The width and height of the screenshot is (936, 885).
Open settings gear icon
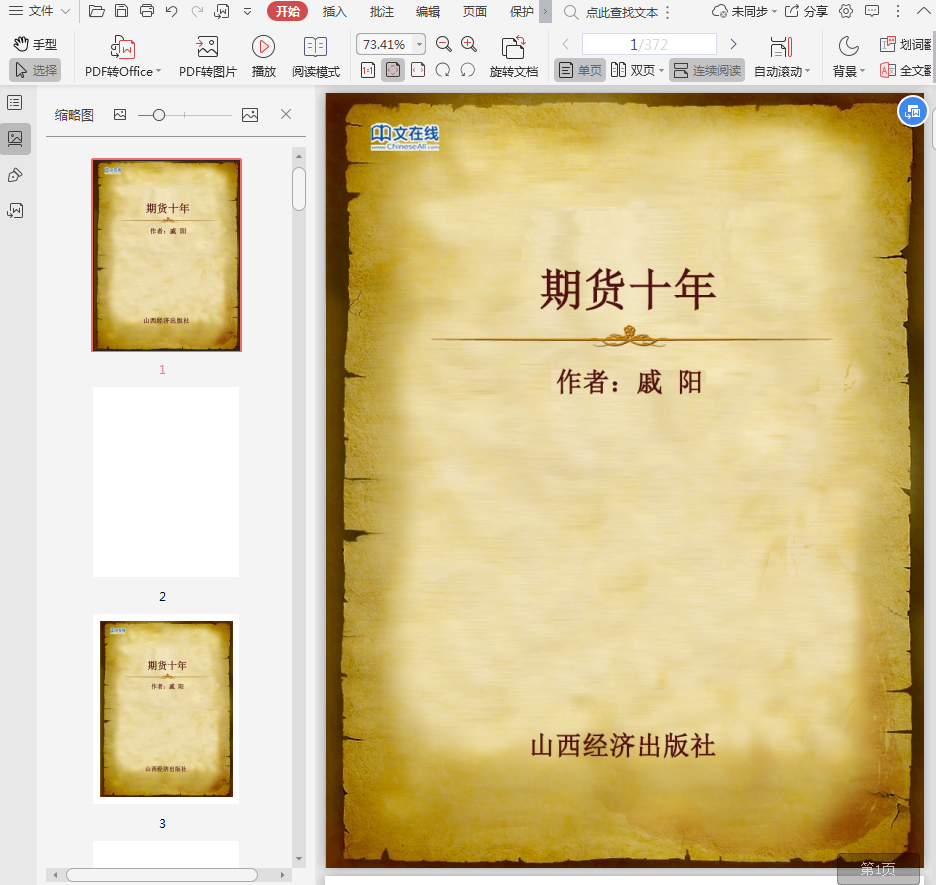[846, 11]
